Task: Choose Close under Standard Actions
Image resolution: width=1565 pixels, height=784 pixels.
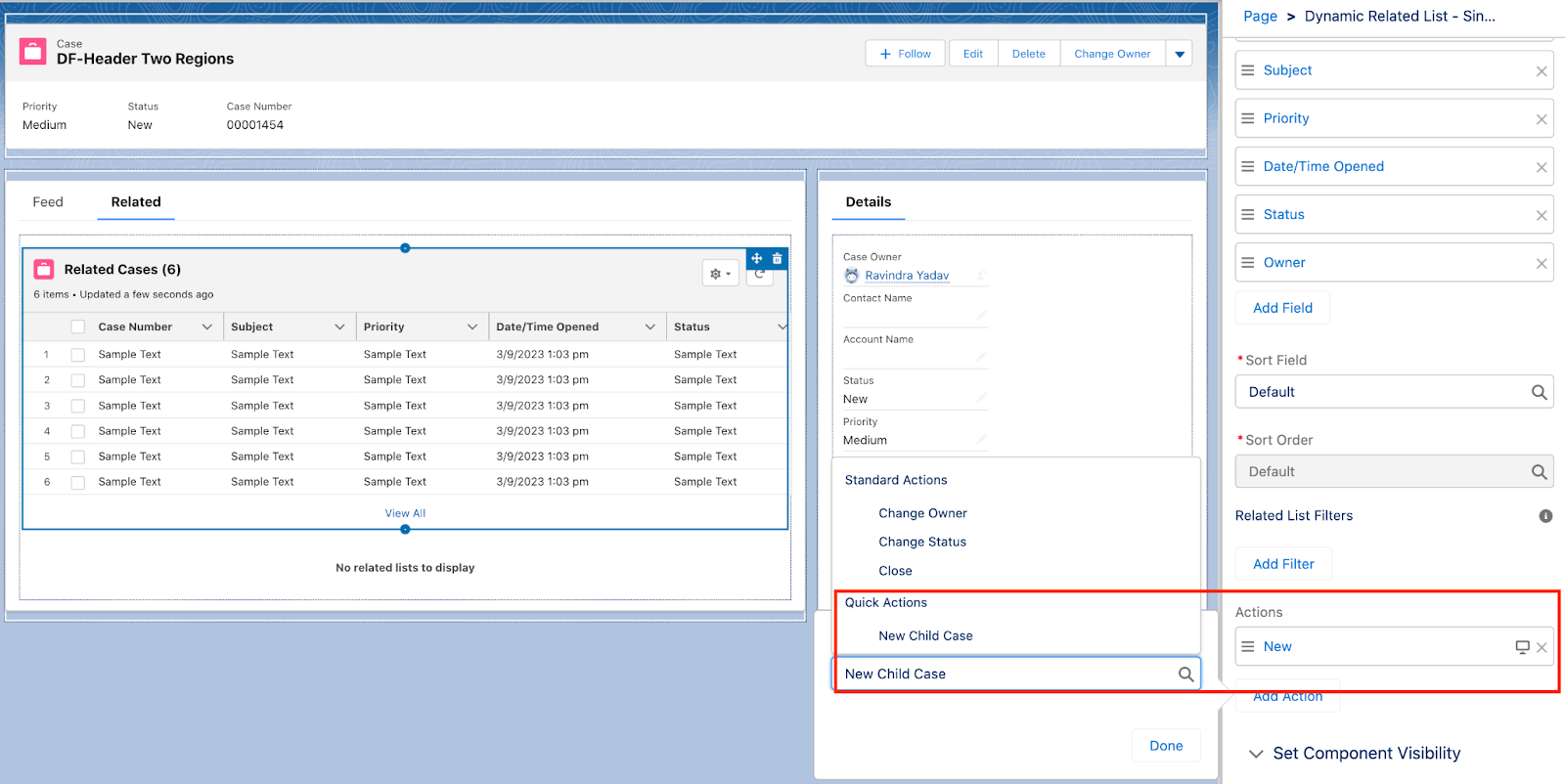Action: point(895,571)
